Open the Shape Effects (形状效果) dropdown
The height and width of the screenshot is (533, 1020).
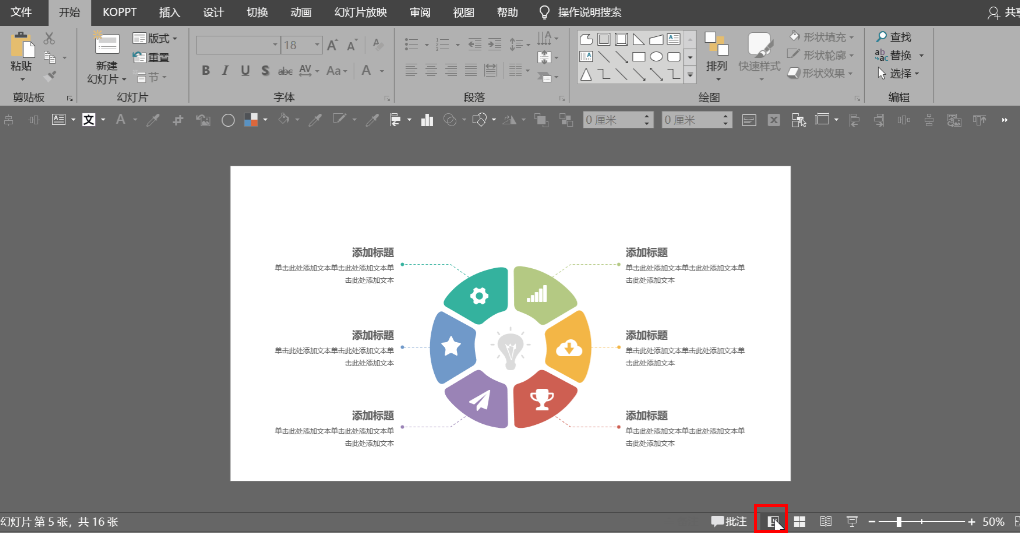tap(820, 74)
